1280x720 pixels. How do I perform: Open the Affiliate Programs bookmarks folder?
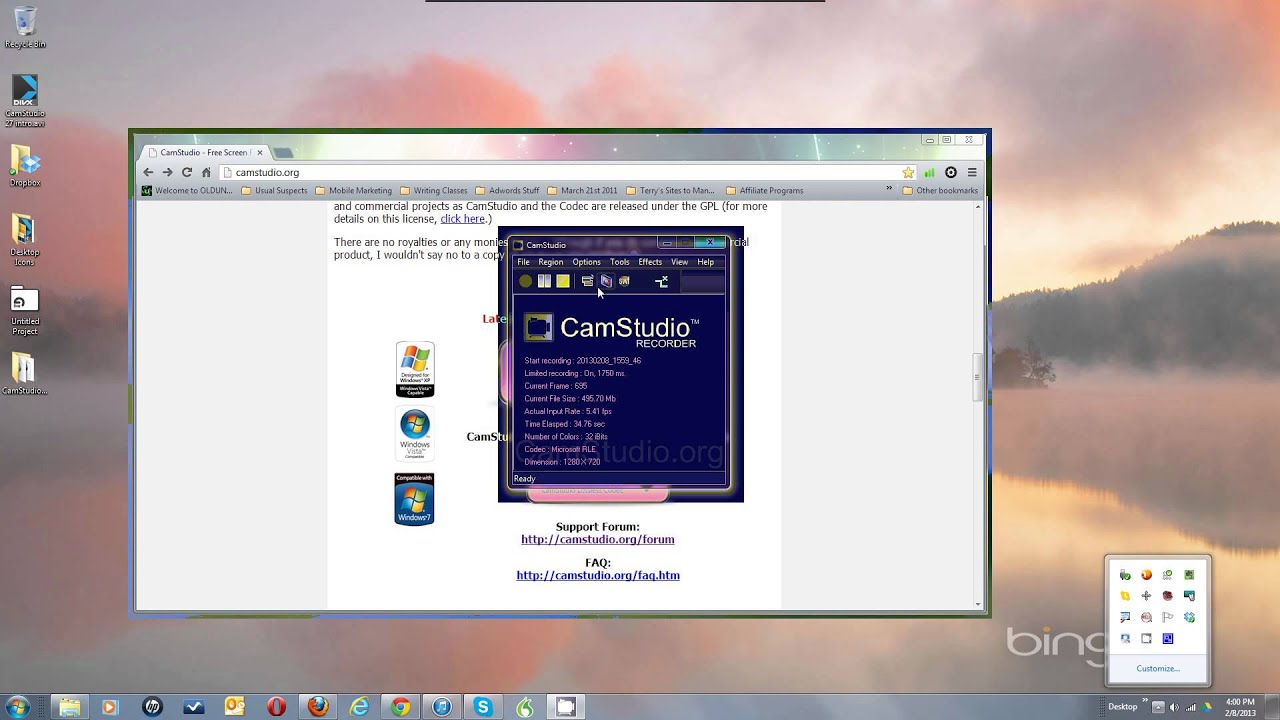[765, 190]
